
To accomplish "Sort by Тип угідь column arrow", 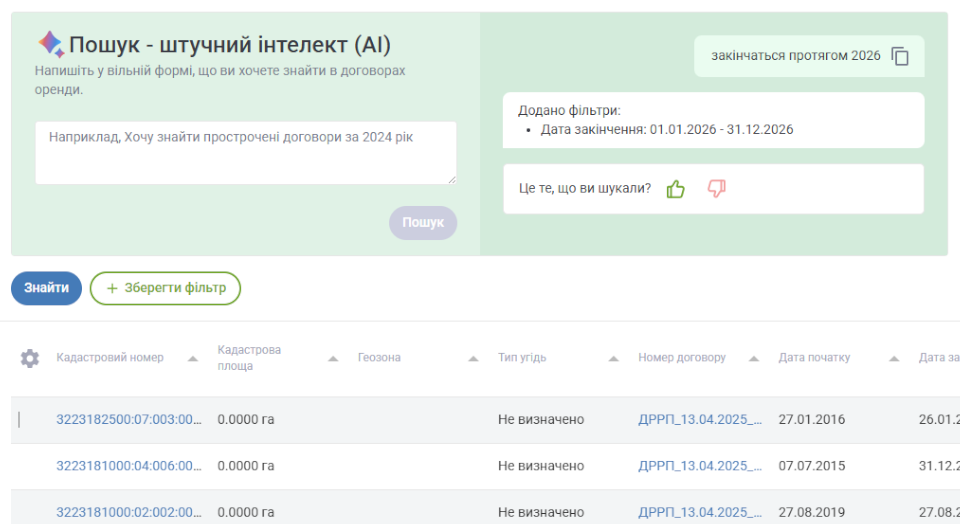I will coord(613,359).
